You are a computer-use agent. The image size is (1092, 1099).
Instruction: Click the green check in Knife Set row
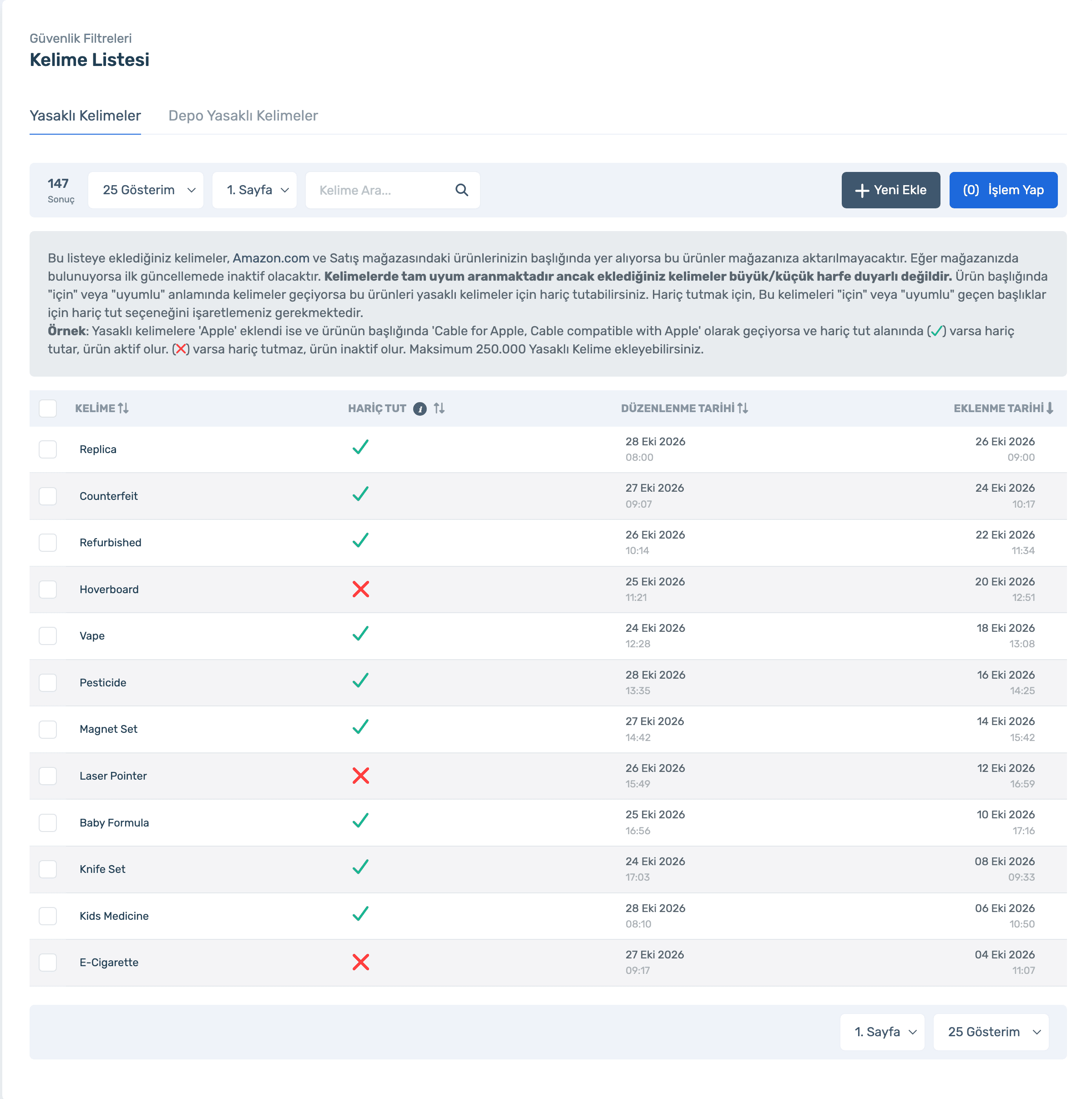[x=361, y=867]
